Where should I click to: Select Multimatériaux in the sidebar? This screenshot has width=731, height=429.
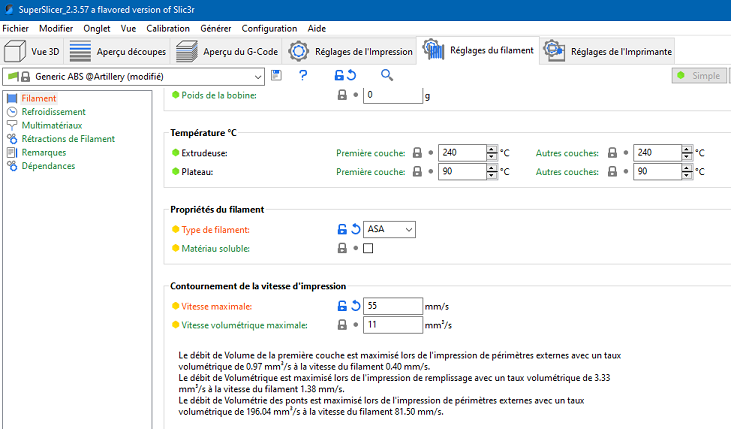(52, 125)
